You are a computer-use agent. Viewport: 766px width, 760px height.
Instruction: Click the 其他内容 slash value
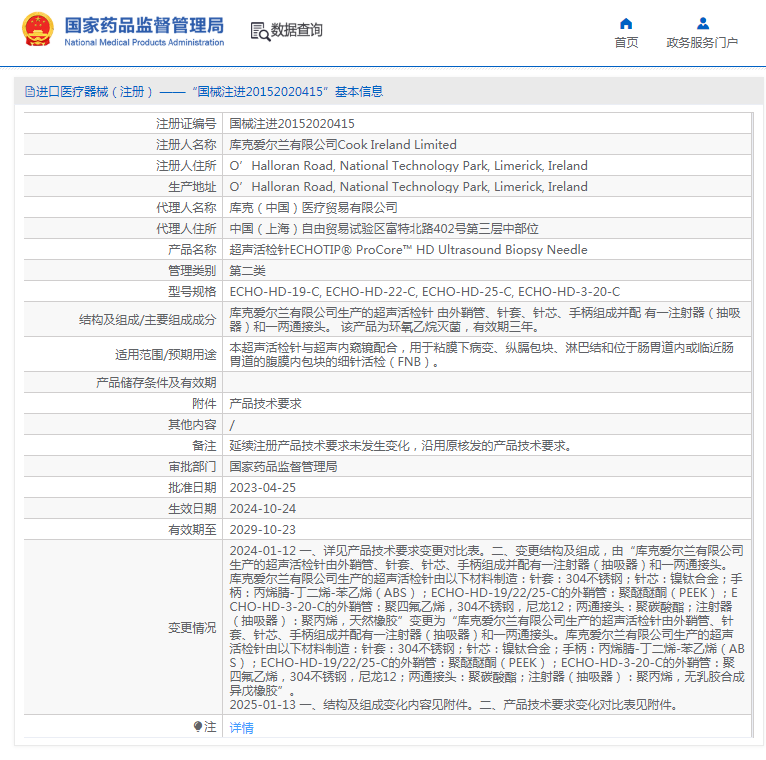[x=232, y=425]
